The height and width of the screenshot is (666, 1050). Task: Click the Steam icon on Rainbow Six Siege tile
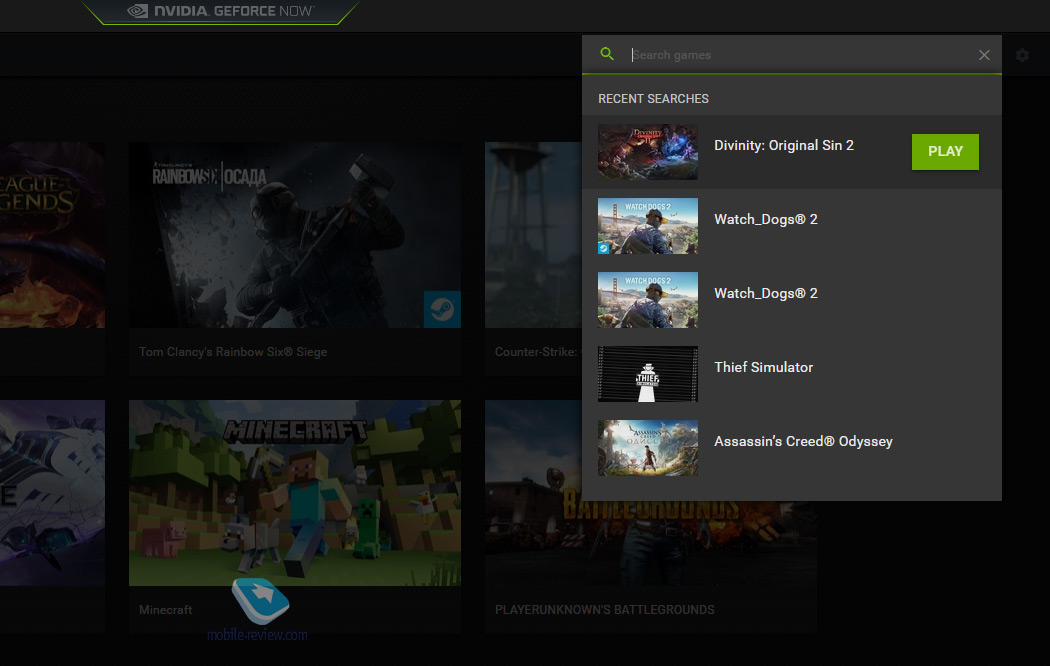[442, 309]
